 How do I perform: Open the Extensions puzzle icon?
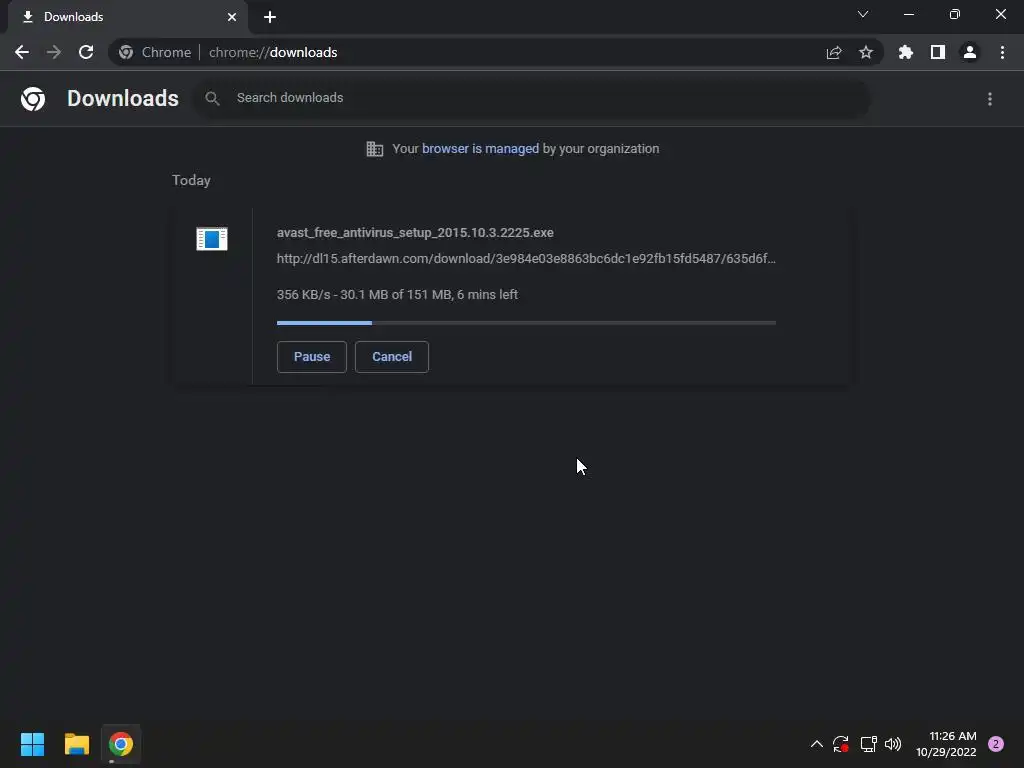[x=906, y=52]
